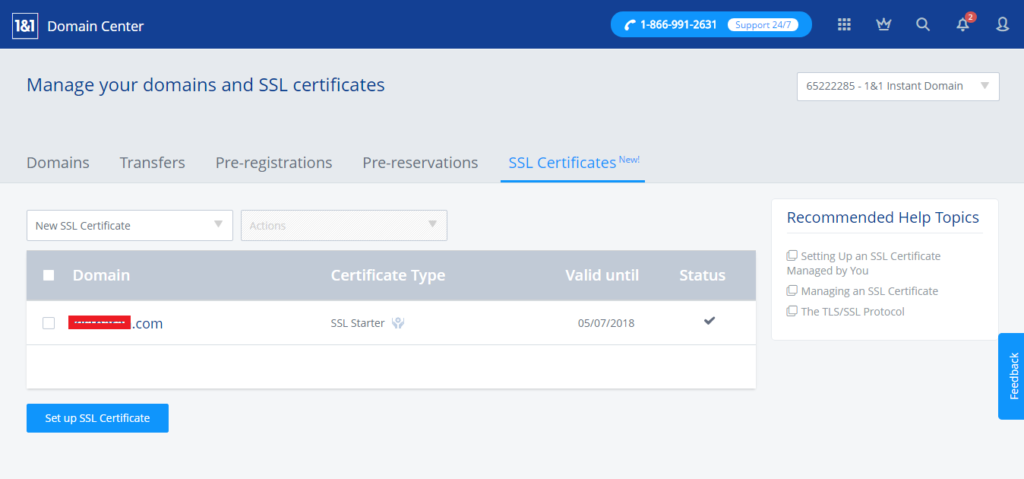Open the Pre-registrations tab
The width and height of the screenshot is (1024, 479).
274,163
